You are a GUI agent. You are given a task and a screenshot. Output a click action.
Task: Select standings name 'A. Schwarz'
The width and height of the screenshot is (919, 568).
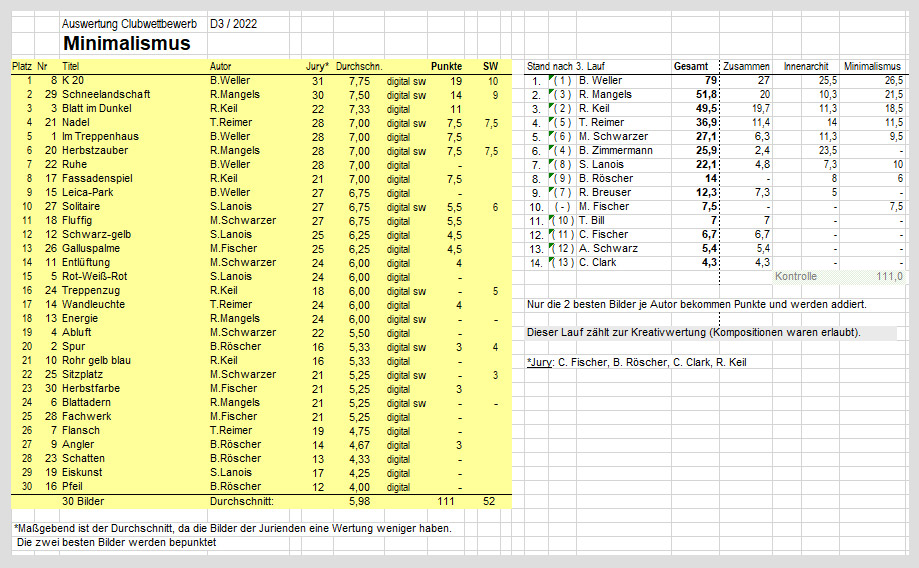point(608,249)
